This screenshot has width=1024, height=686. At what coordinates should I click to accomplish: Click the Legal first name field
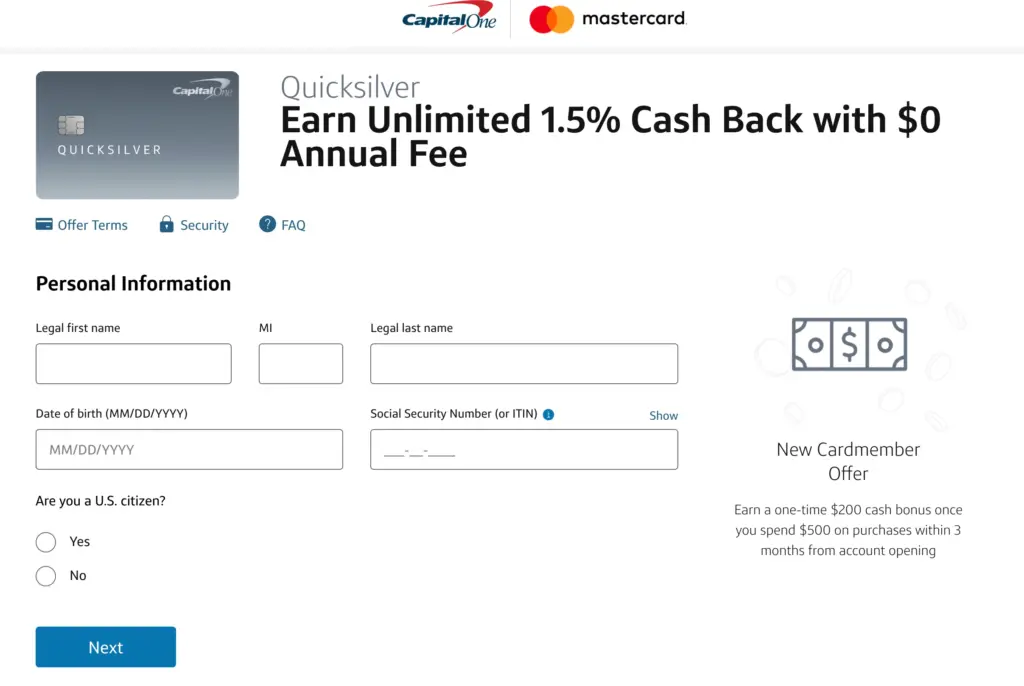(133, 363)
